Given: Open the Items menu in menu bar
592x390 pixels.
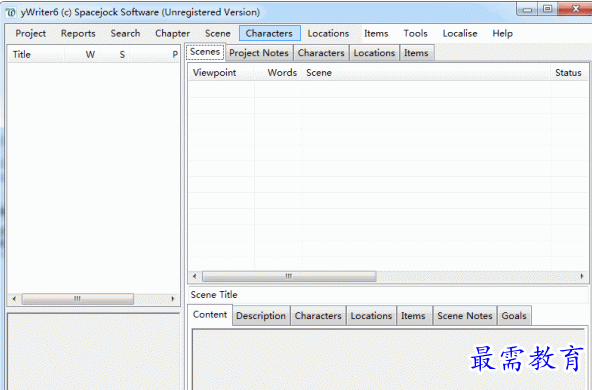Looking at the screenshot, I should [x=376, y=33].
